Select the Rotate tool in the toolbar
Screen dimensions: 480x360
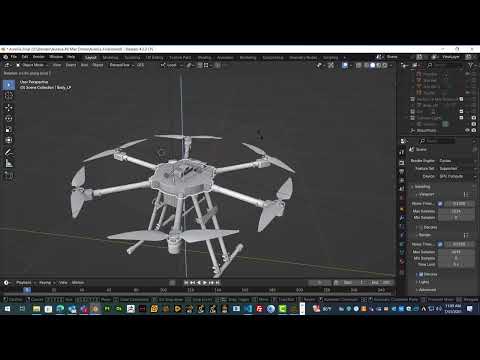9,118
